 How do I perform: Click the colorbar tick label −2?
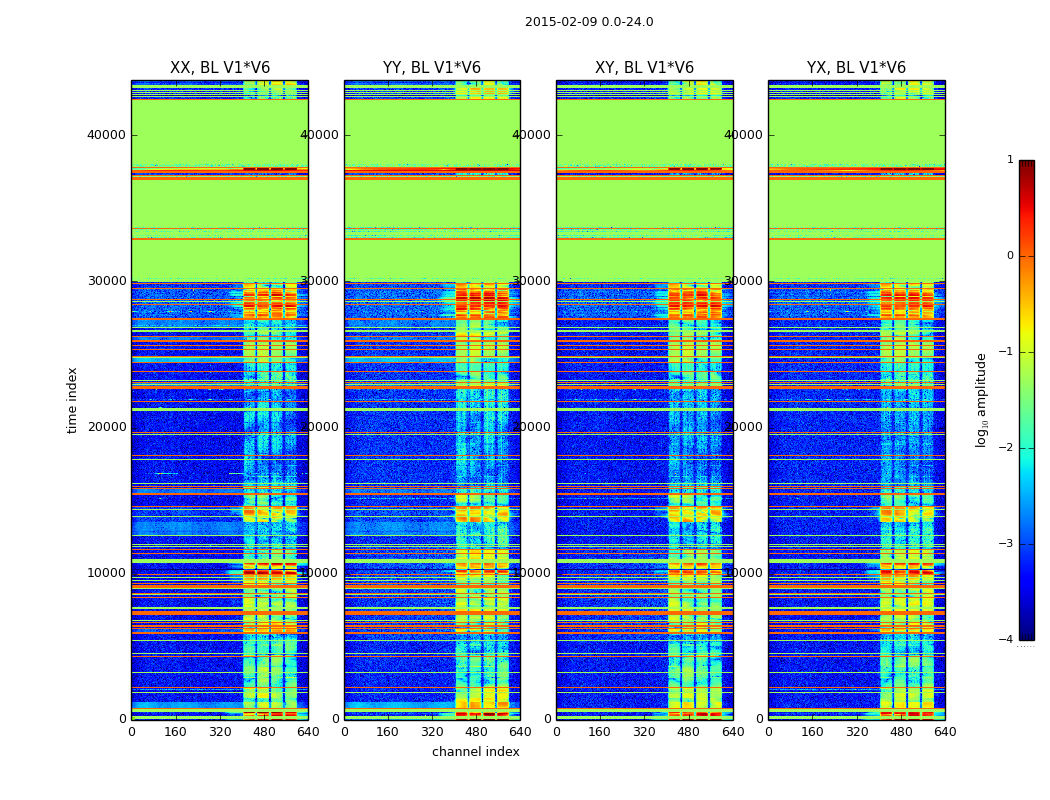1006,447
